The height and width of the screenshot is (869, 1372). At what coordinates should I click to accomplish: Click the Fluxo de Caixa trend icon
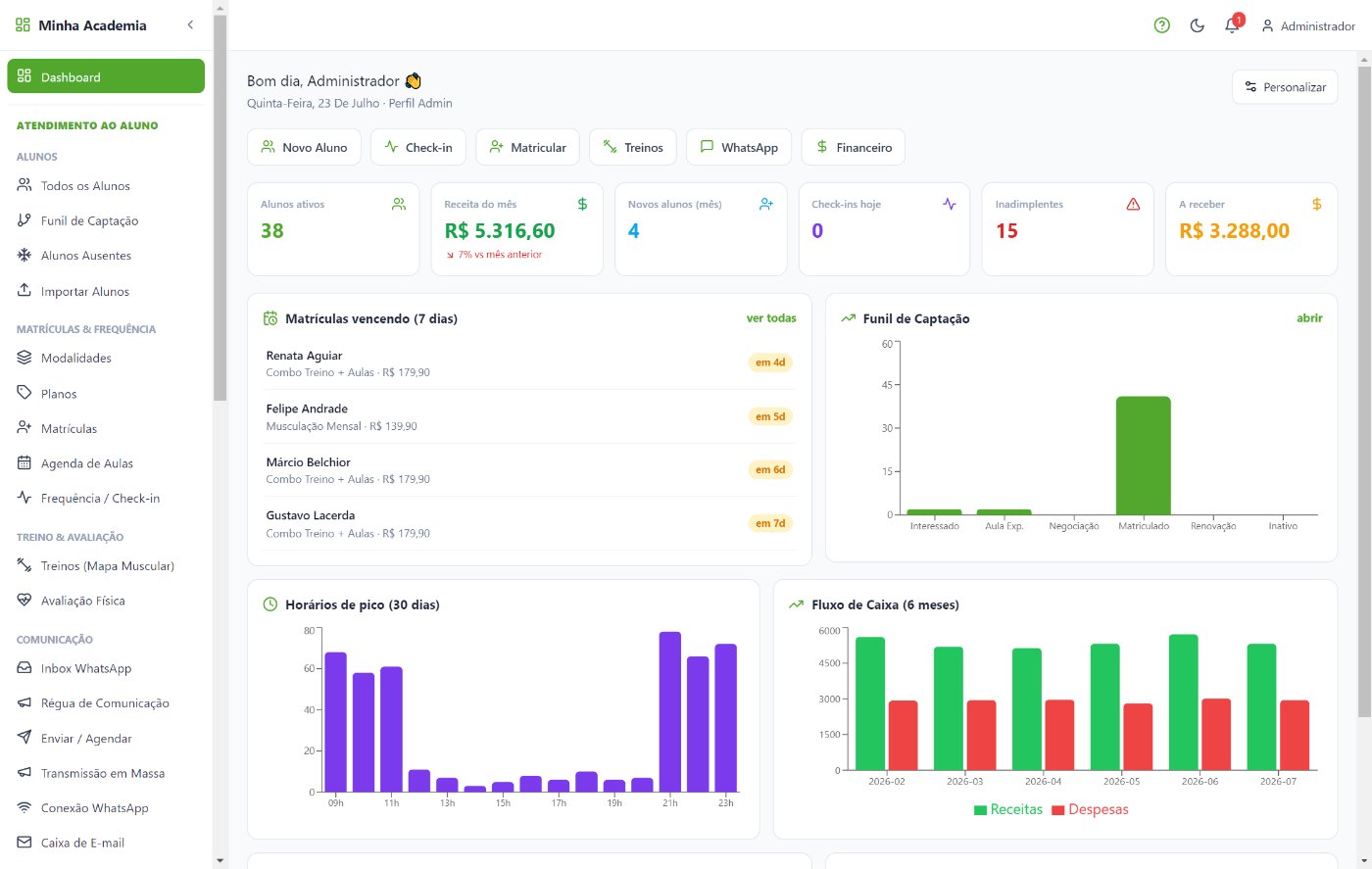pos(797,604)
